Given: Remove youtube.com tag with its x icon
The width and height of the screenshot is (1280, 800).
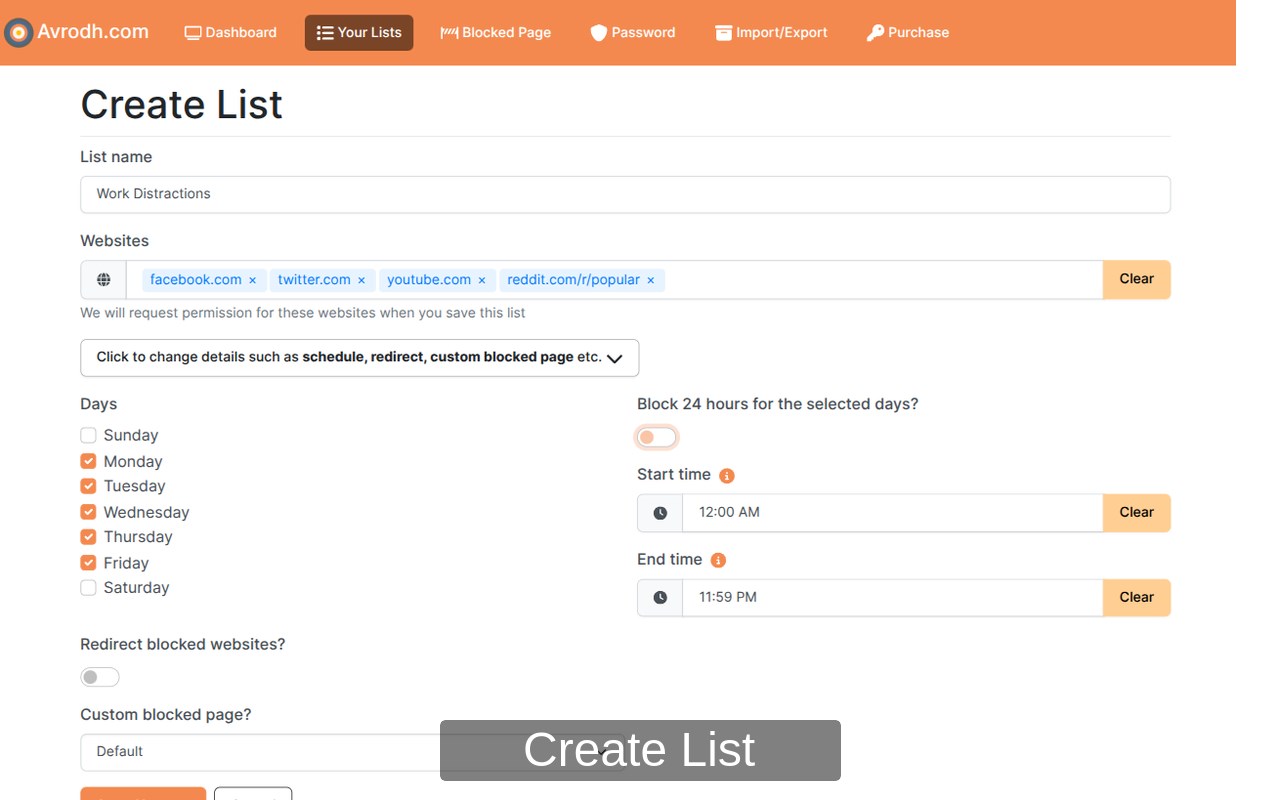Looking at the screenshot, I should click(482, 281).
